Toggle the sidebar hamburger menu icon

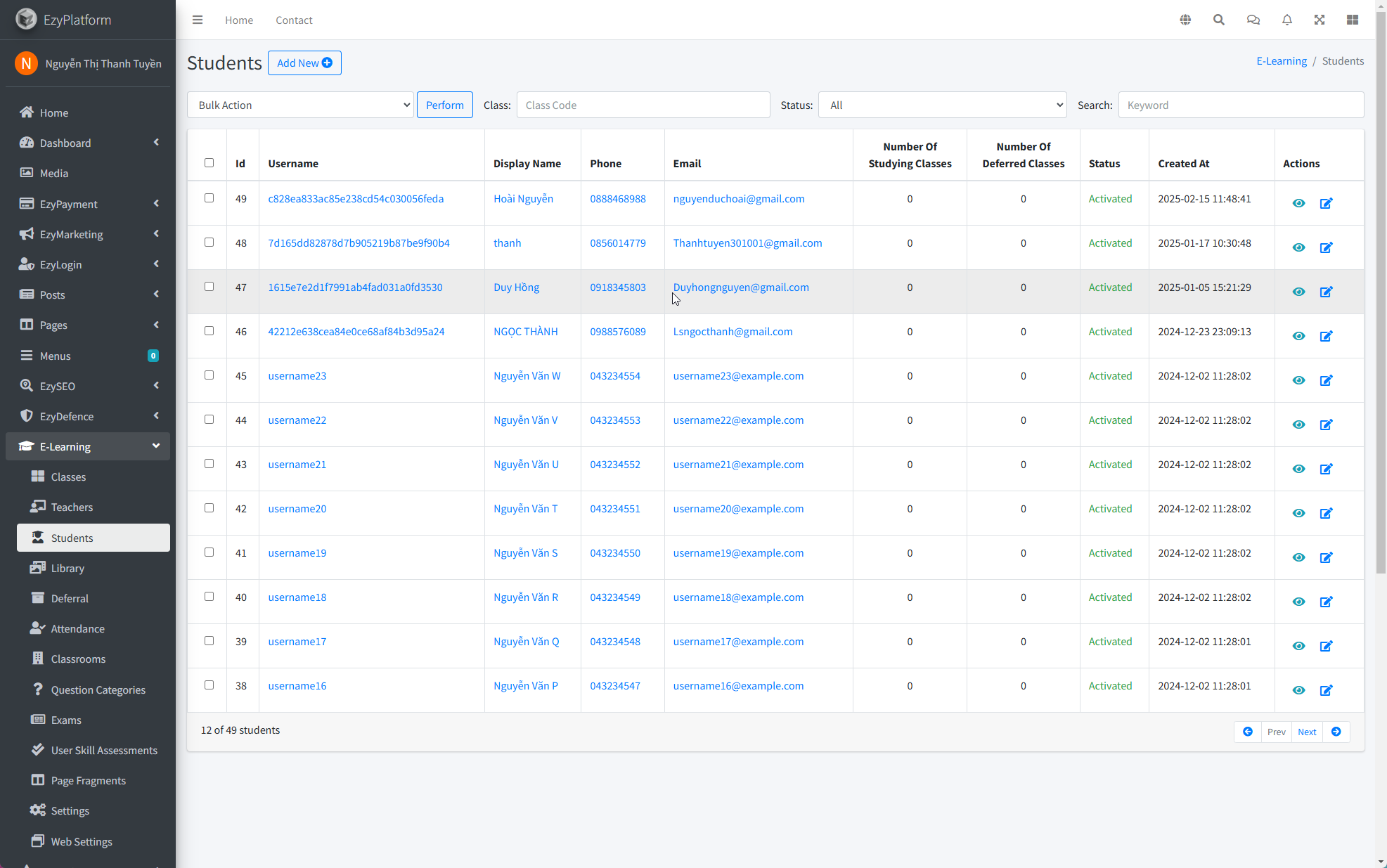click(x=198, y=20)
